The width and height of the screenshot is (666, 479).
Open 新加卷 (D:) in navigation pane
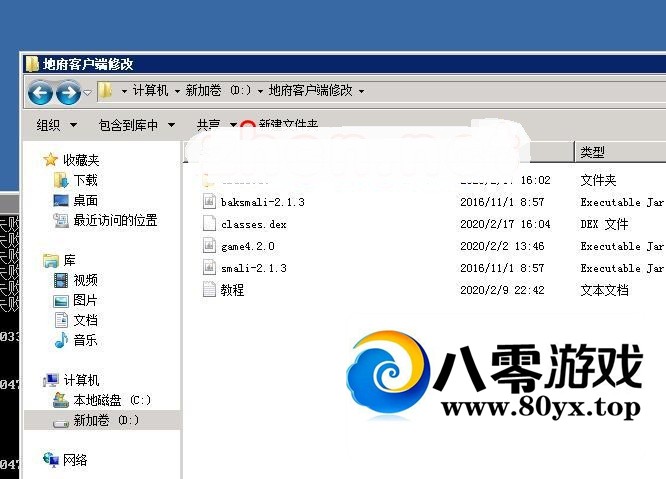pos(106,420)
